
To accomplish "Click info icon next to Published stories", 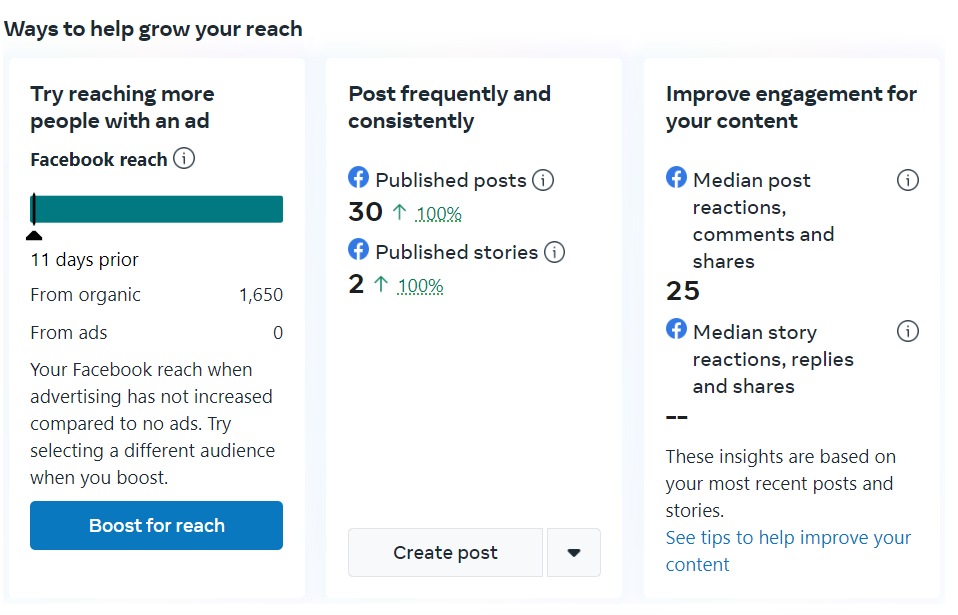I will pyautogui.click(x=555, y=252).
